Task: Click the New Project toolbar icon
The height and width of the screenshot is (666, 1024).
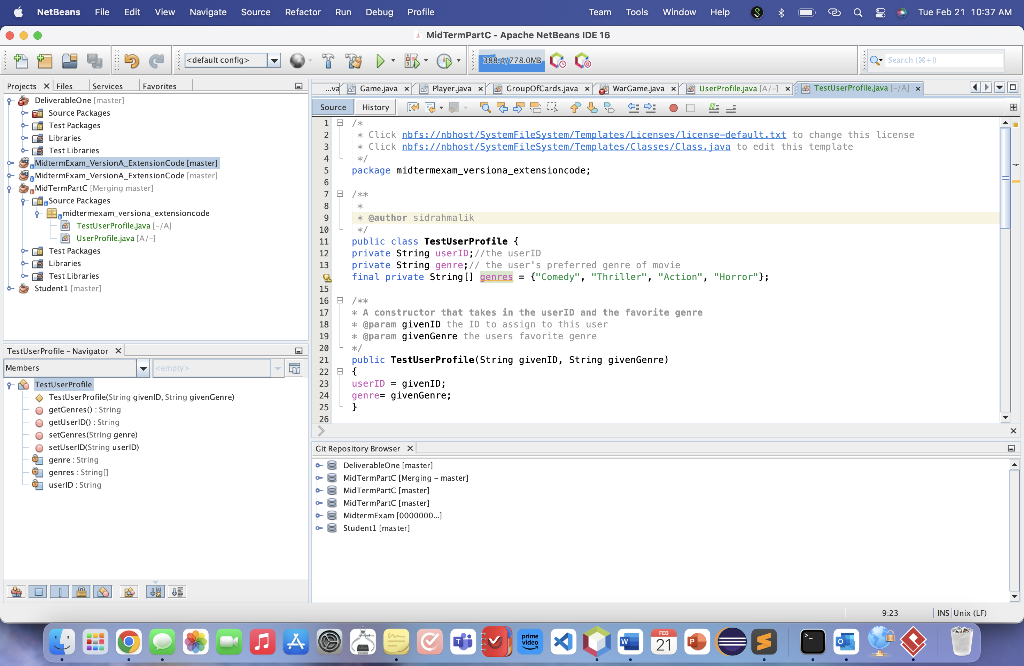Action: point(44,61)
